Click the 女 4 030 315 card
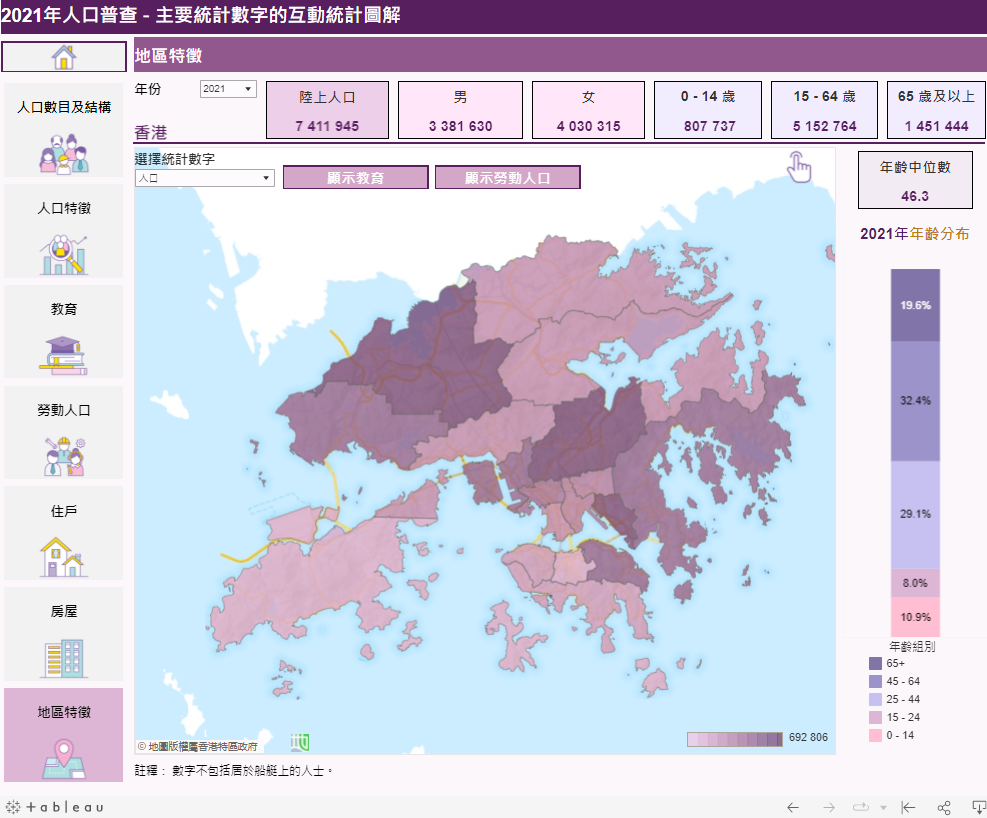Image resolution: width=987 pixels, height=818 pixels. click(x=588, y=110)
